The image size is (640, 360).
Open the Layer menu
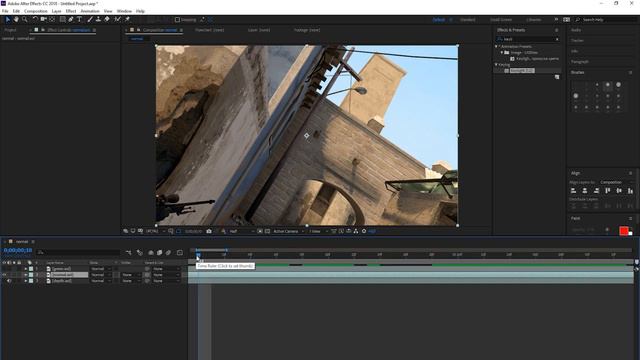56,11
